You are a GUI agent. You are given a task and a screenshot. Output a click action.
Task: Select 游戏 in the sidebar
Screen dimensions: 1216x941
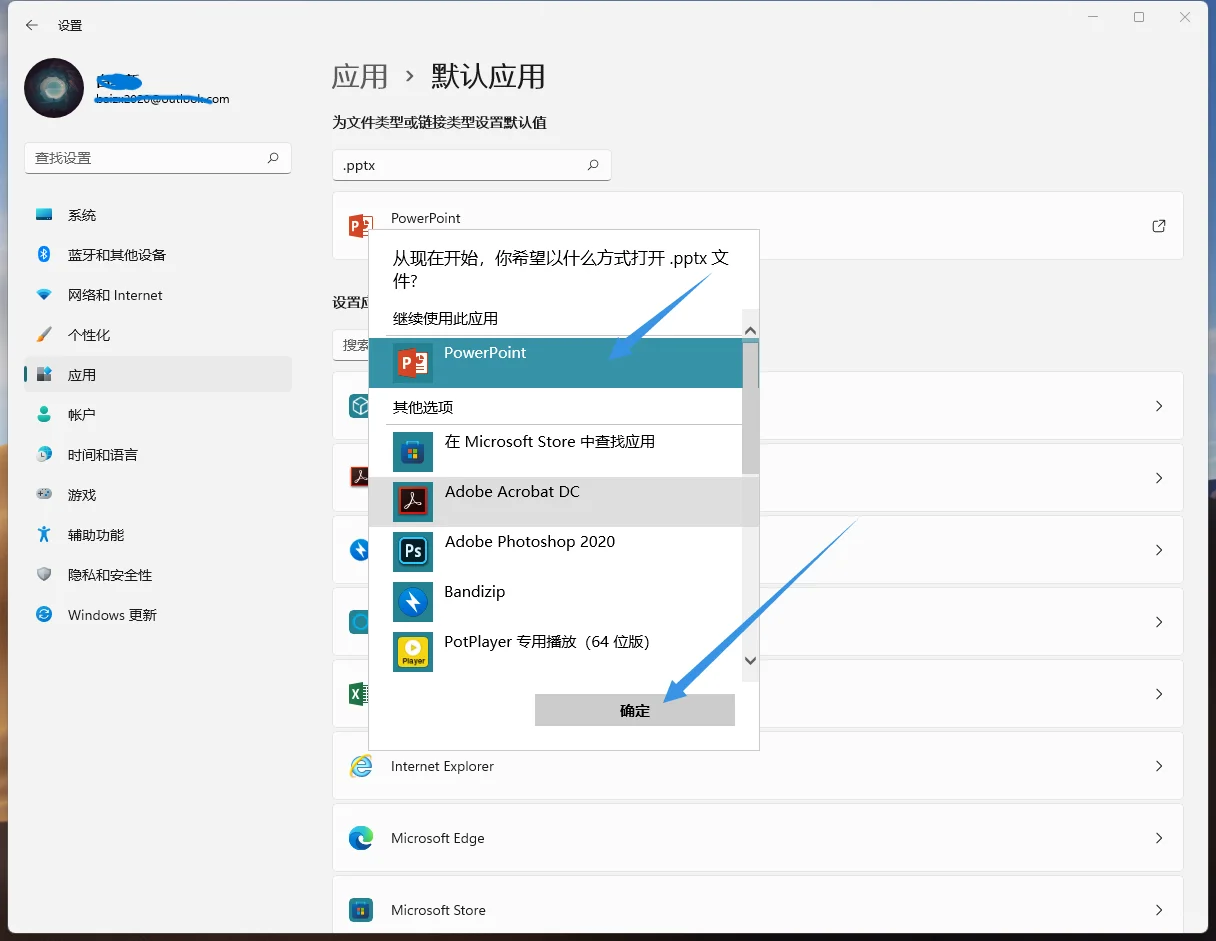(82, 494)
